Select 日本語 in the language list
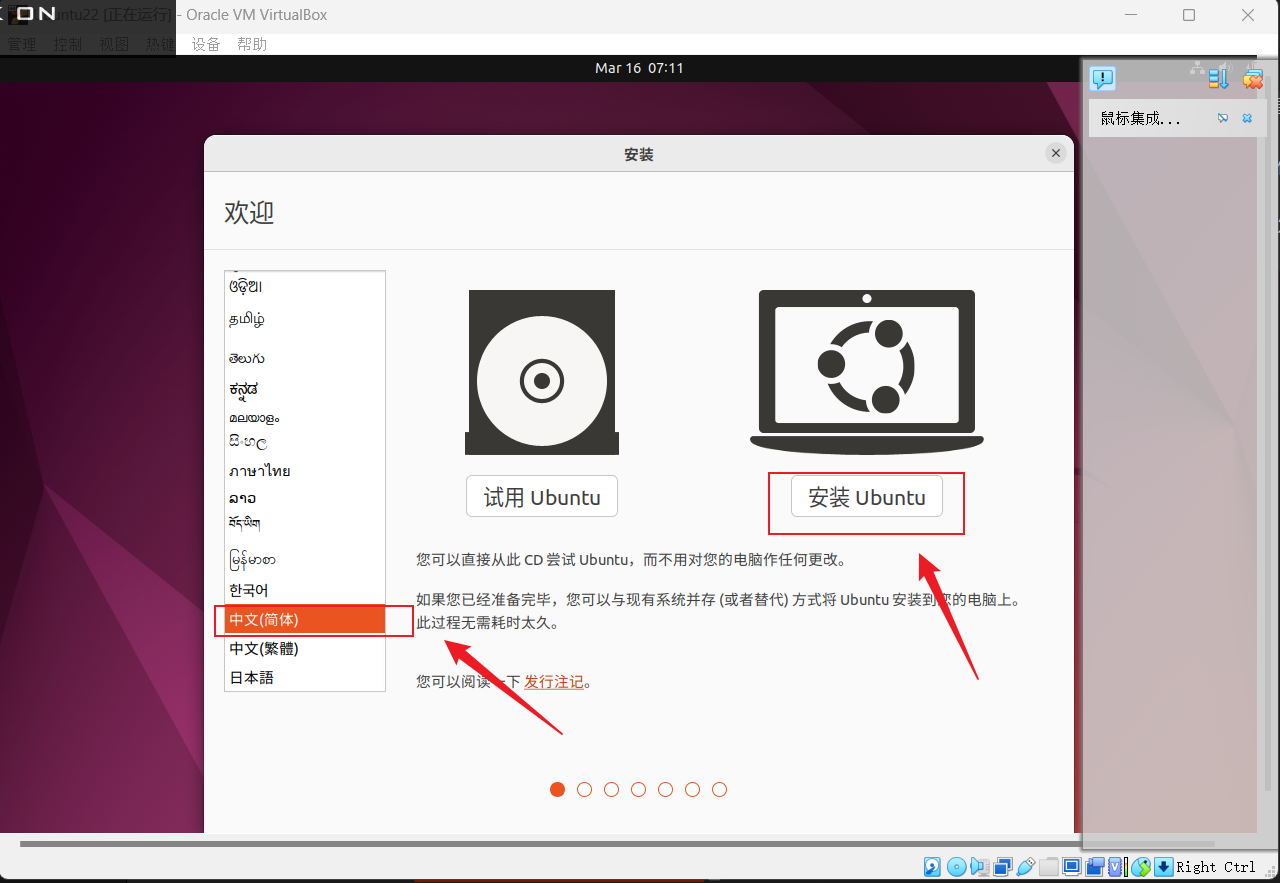The width and height of the screenshot is (1280, 883). pyautogui.click(x=305, y=678)
